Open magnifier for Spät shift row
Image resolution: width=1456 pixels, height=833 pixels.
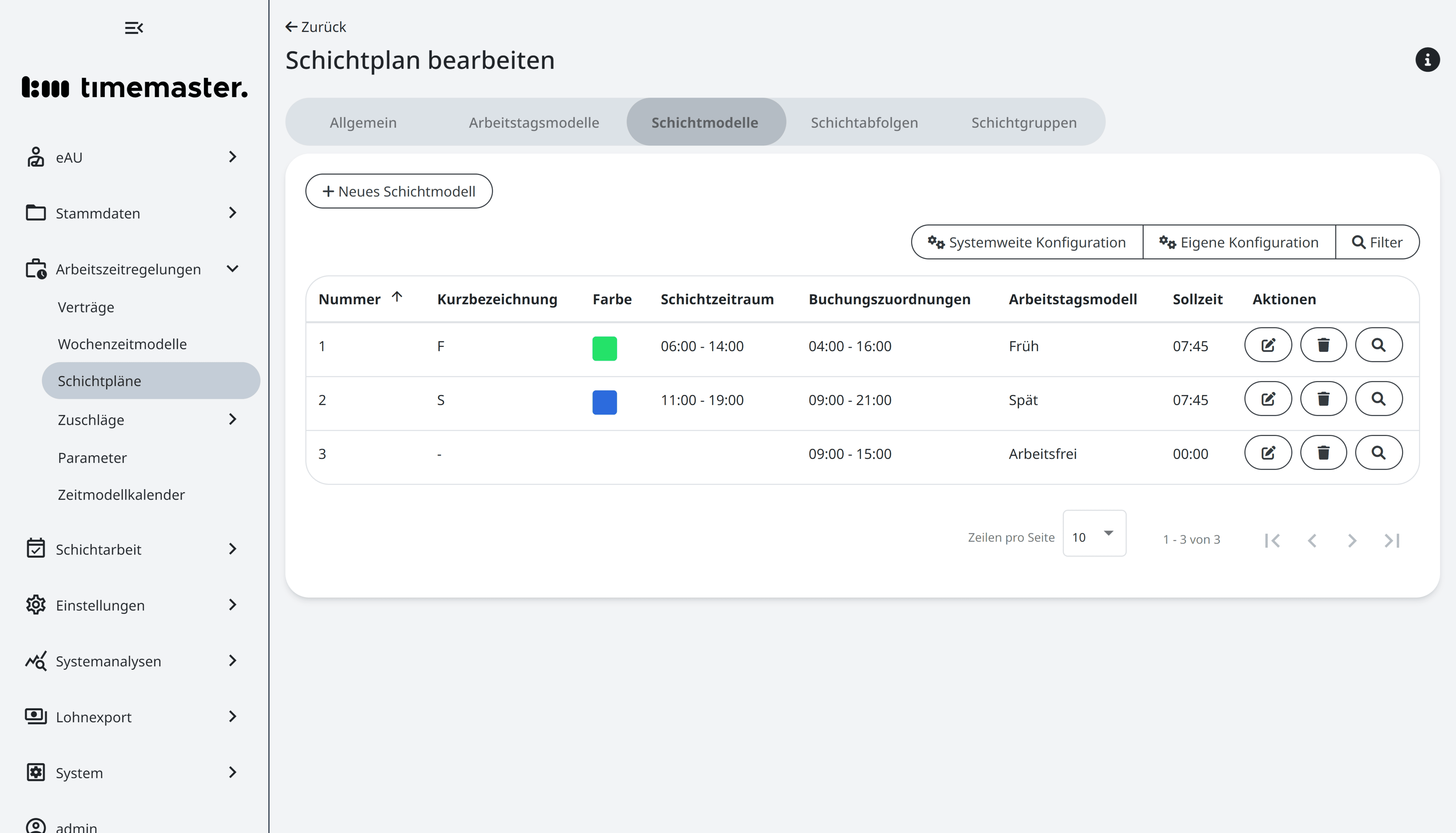click(1378, 399)
